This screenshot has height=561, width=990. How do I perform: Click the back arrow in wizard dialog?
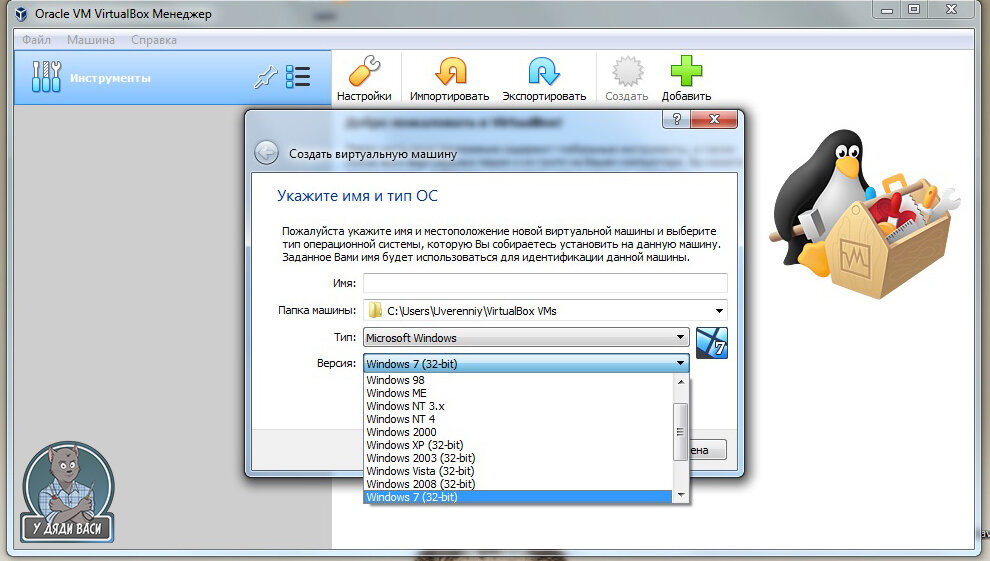pyautogui.click(x=266, y=153)
